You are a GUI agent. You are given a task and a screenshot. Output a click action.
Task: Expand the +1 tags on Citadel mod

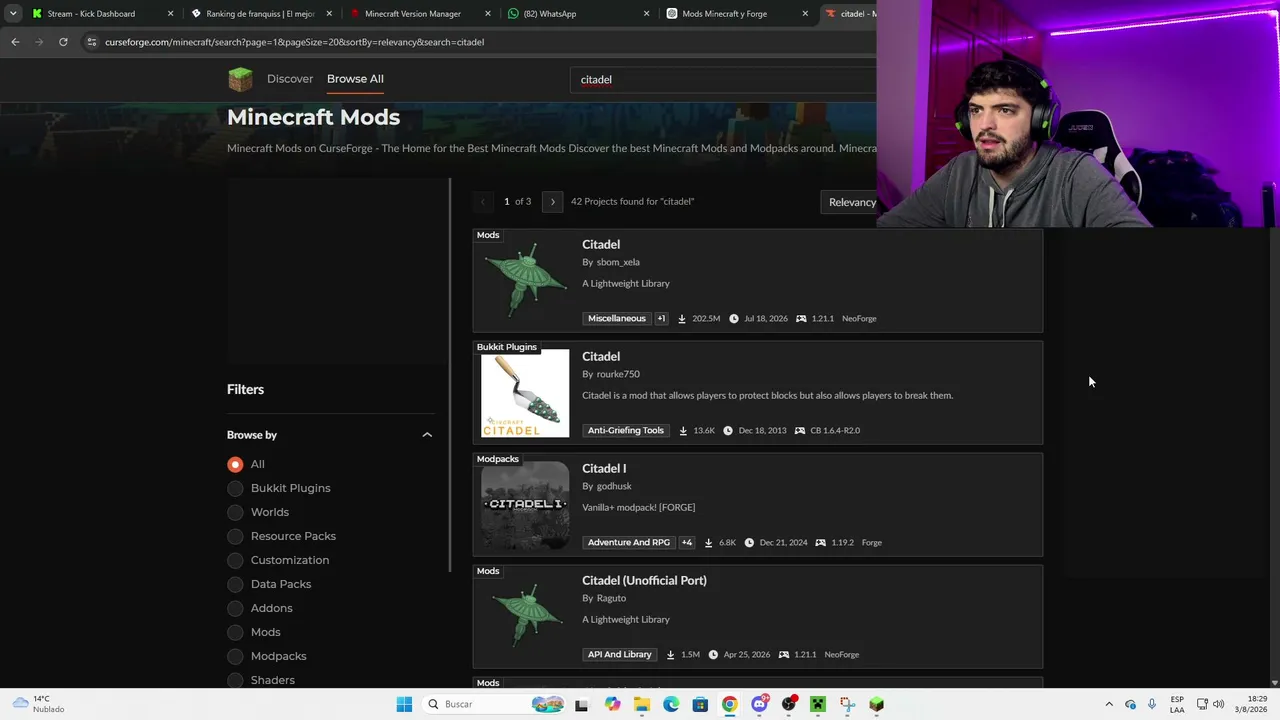coord(661,318)
